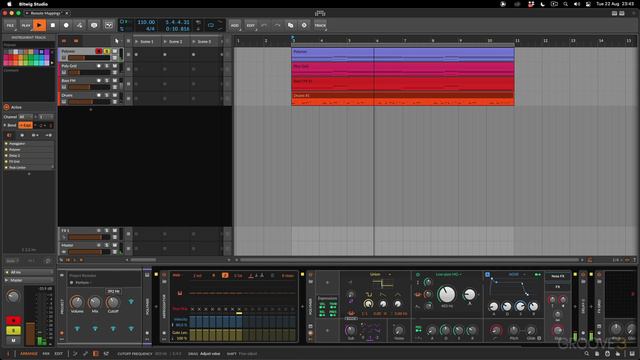Solo the Poly Grid track
640x360 pixels.
click(107, 66)
